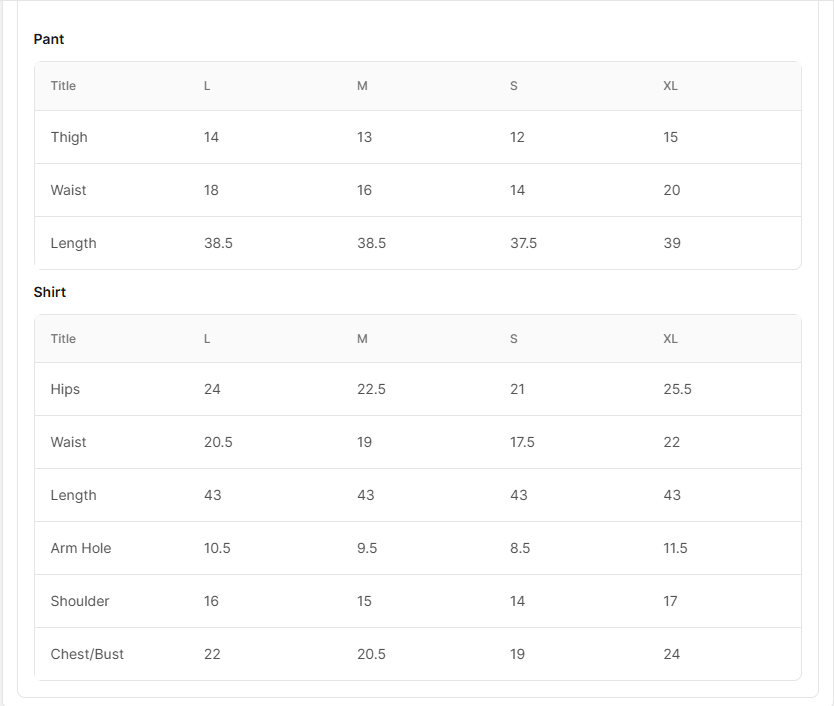Viewport: 834px width, 706px height.
Task: Click the Shoulder row label
Action: tap(80, 601)
